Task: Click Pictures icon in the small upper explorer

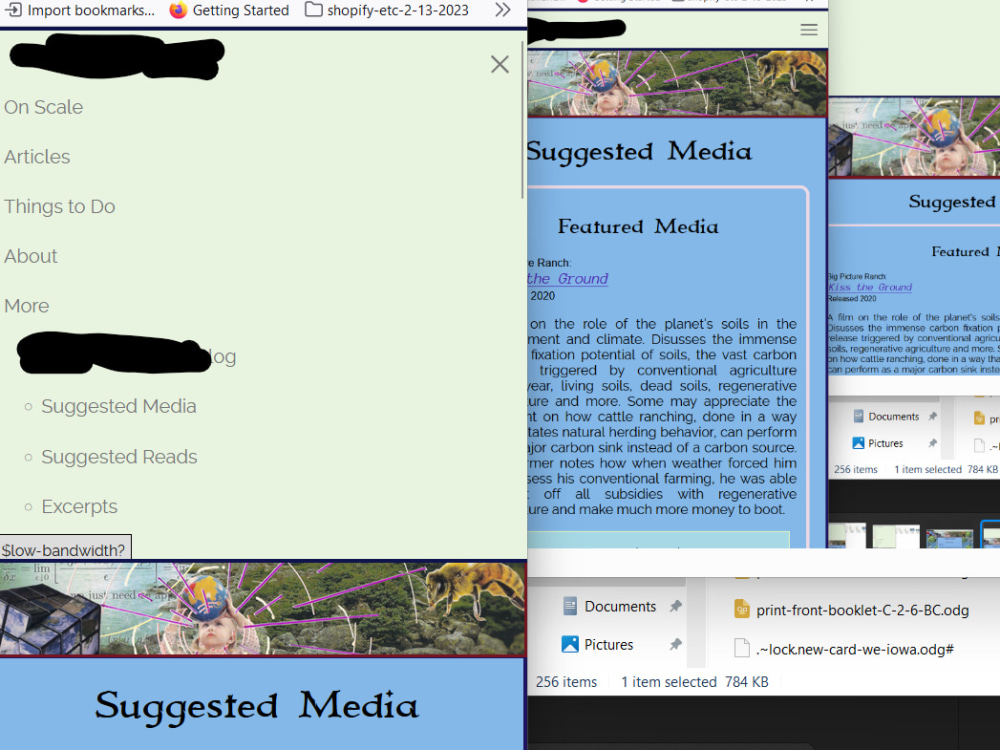Action: coord(858,443)
